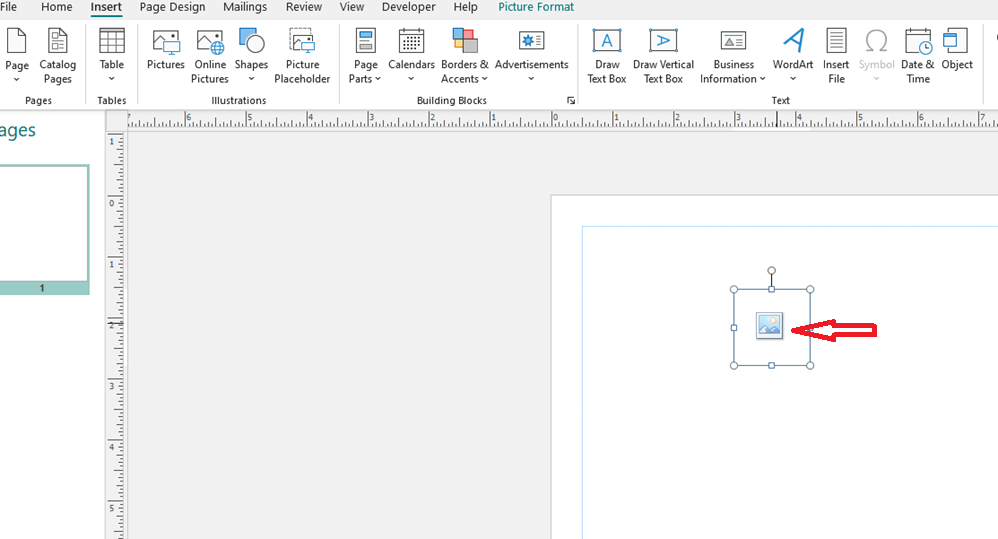Viewport: 998px width, 539px height.
Task: Expand the Shapes gallery arrow
Action: pyautogui.click(x=251, y=79)
